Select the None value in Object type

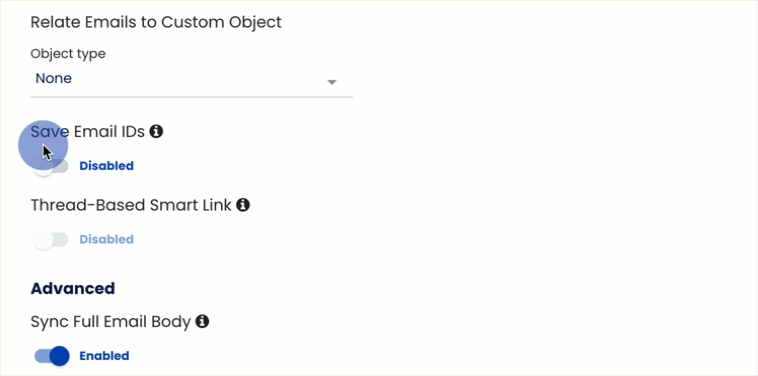coord(54,78)
